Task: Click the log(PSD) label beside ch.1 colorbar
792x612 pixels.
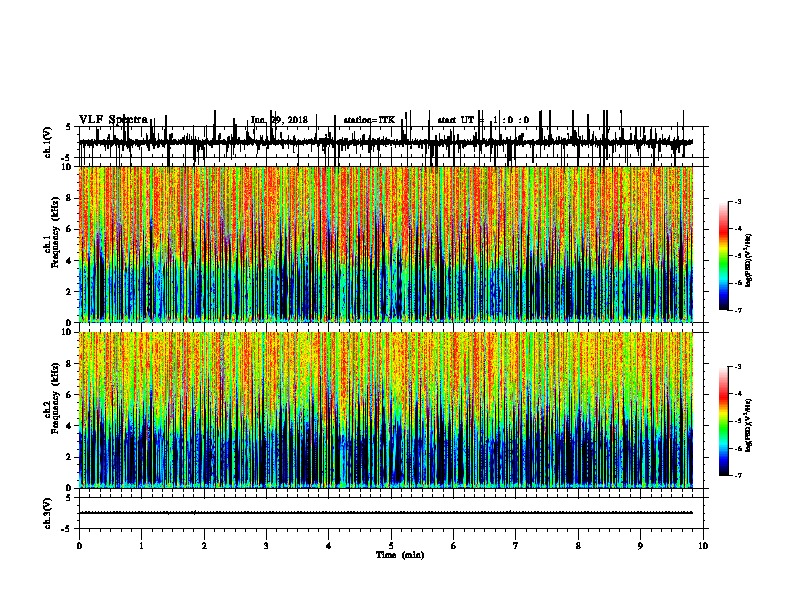Action: pos(749,260)
